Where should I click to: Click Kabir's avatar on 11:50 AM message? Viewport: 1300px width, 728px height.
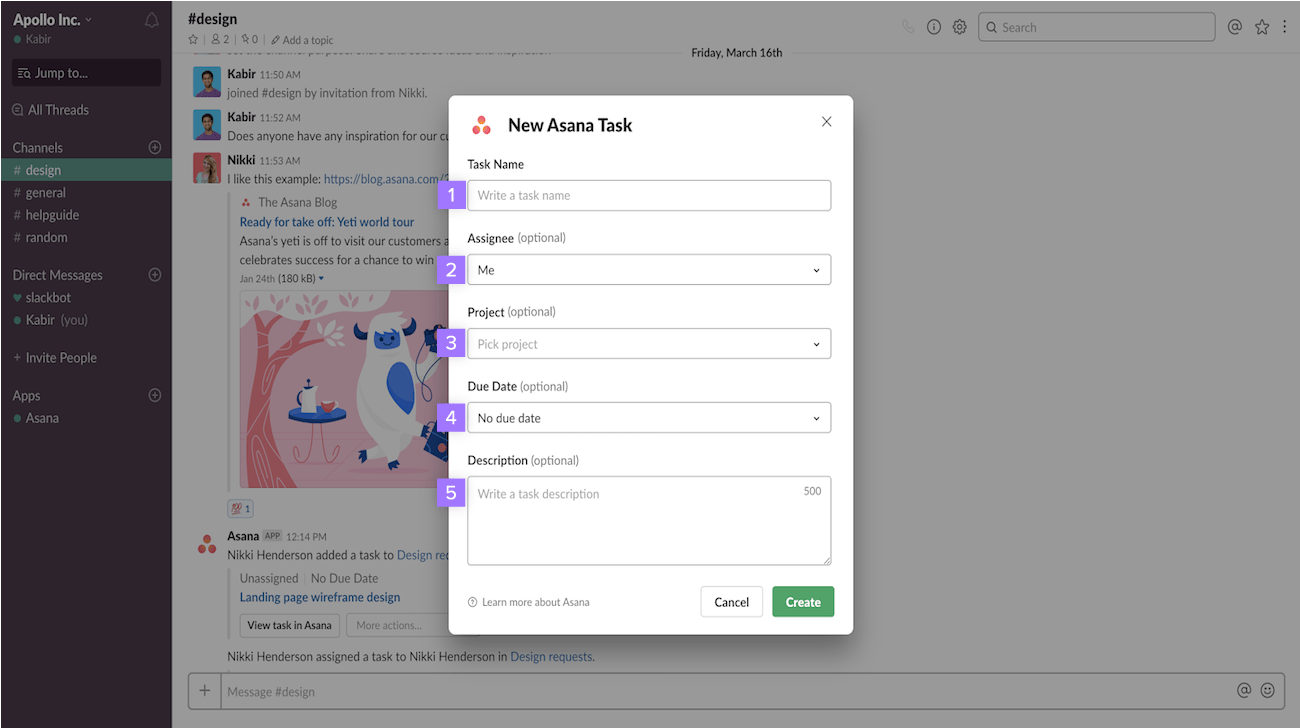[x=207, y=82]
